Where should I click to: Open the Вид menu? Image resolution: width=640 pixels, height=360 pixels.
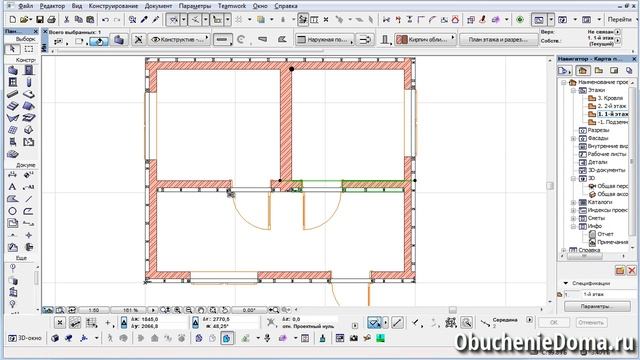click(77, 6)
